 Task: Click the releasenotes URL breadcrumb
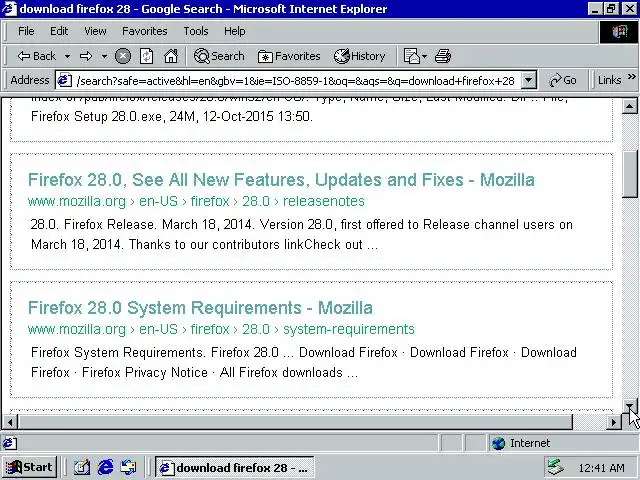[x=324, y=201]
